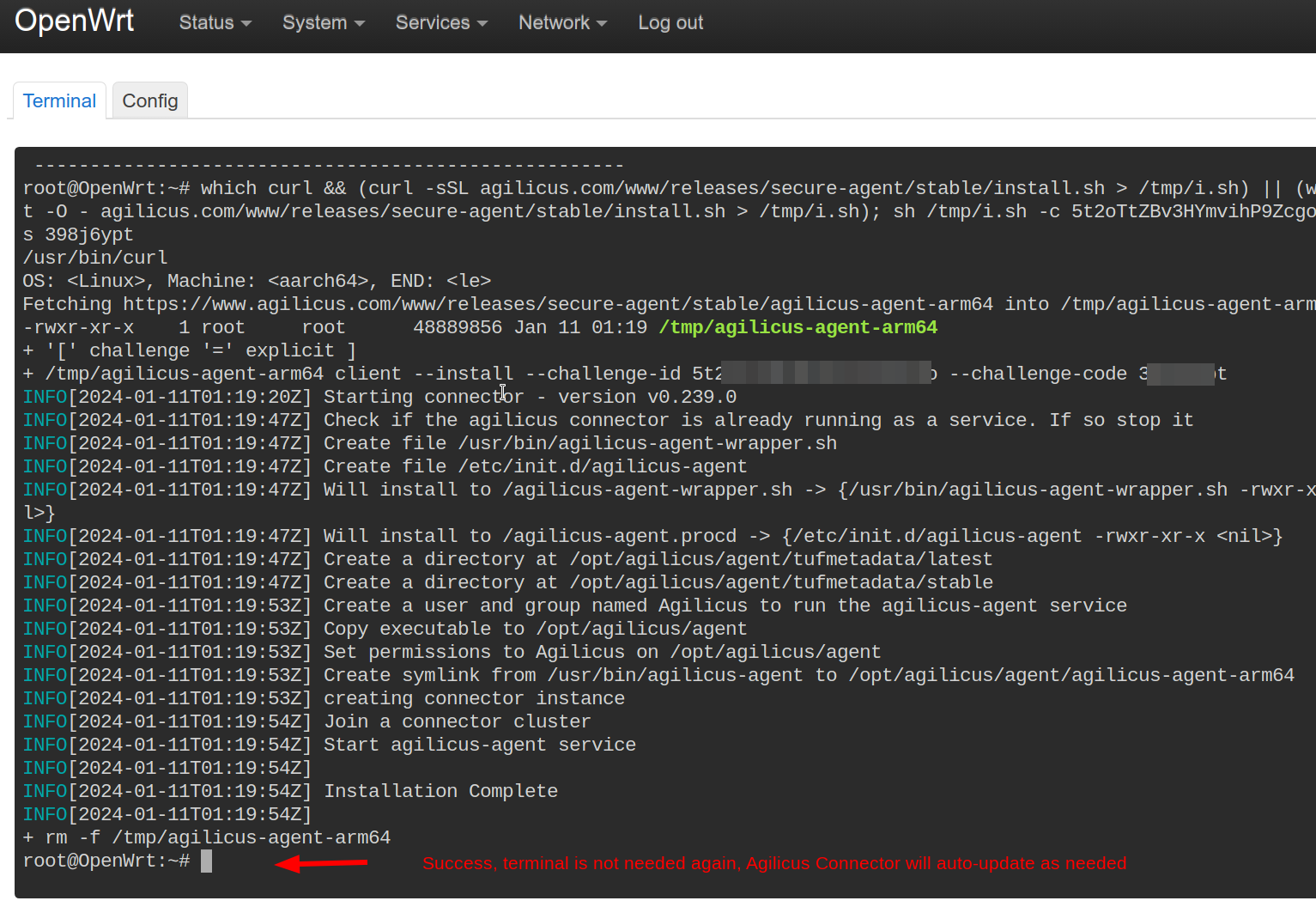Viewport: 1316px width, 919px height.
Task: Click the OpenWrt brand logo
Action: (75, 21)
